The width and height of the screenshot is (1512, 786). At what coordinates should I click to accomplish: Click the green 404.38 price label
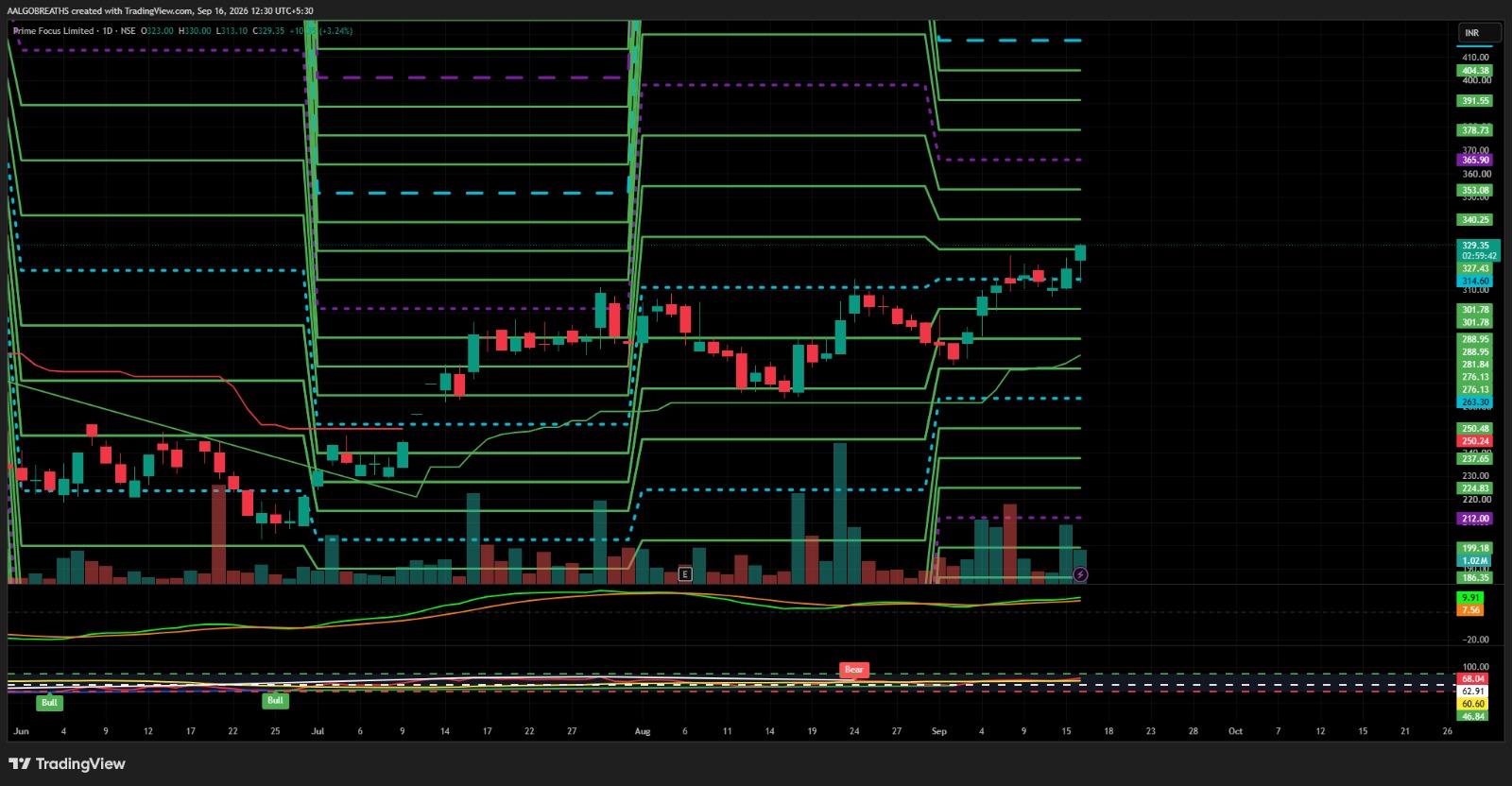point(1475,71)
